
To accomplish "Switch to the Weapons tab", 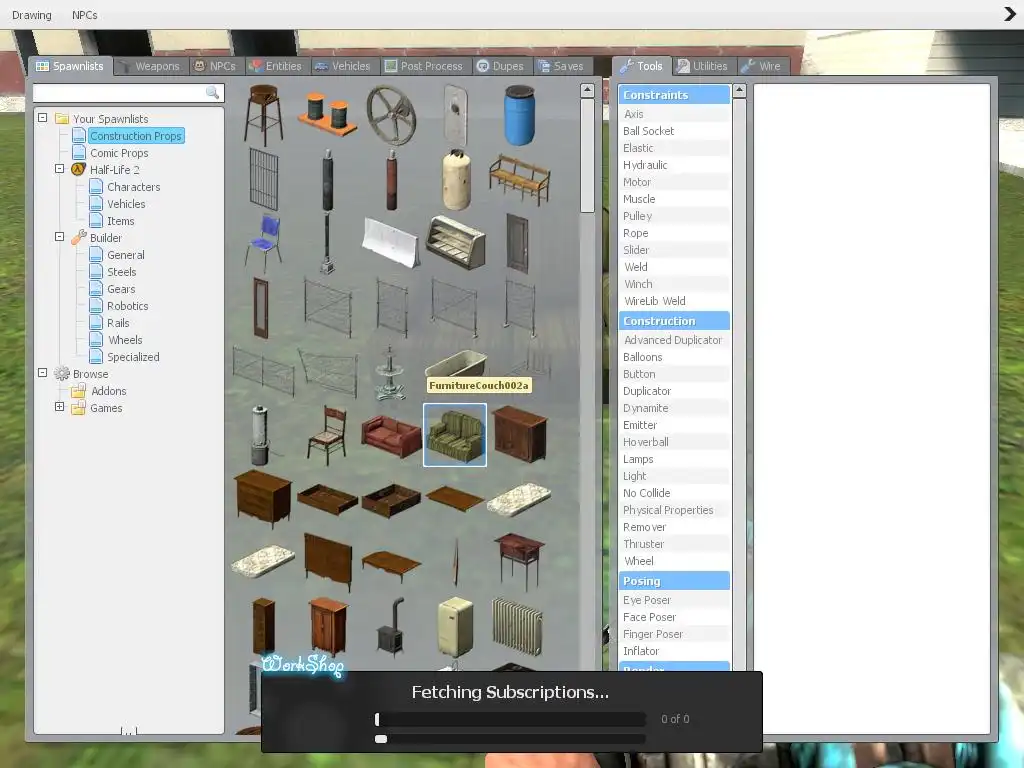I will pyautogui.click(x=151, y=66).
